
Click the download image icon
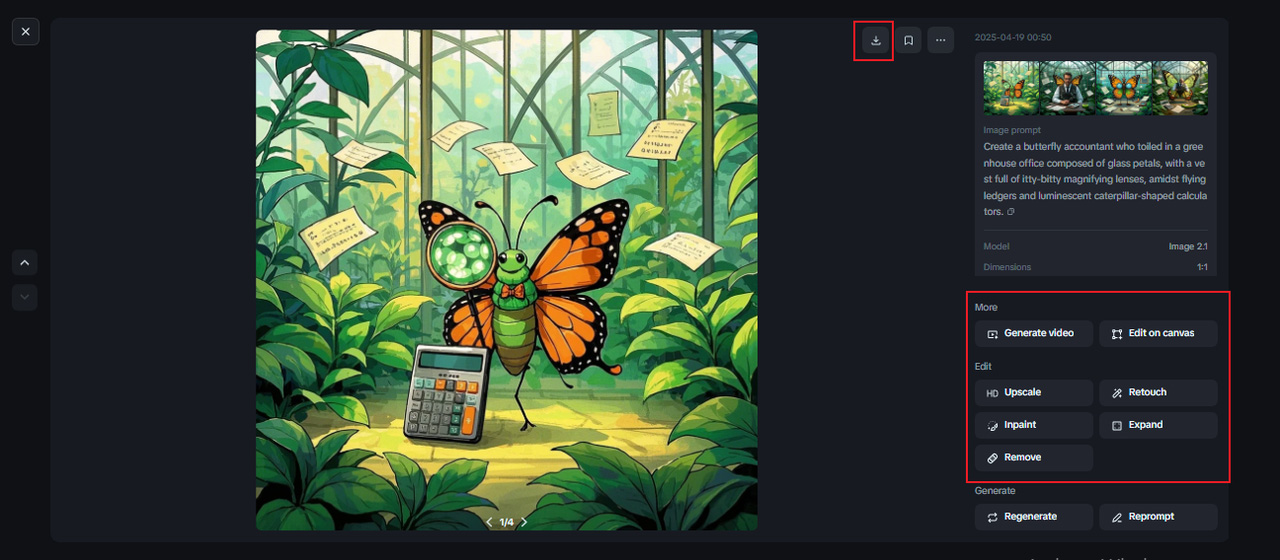876,40
